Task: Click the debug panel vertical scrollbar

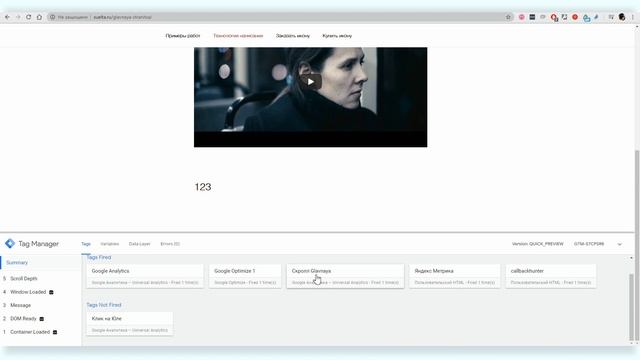Action: (x=631, y=307)
